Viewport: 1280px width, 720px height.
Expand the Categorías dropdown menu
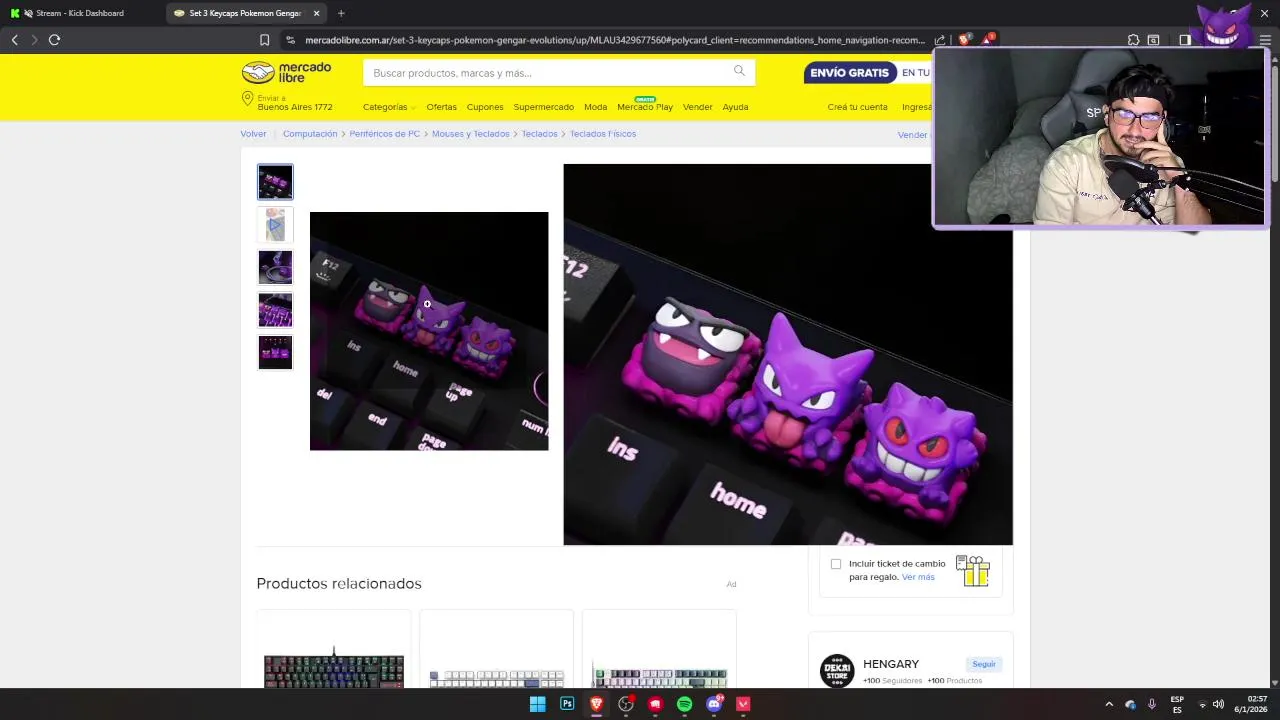point(389,107)
